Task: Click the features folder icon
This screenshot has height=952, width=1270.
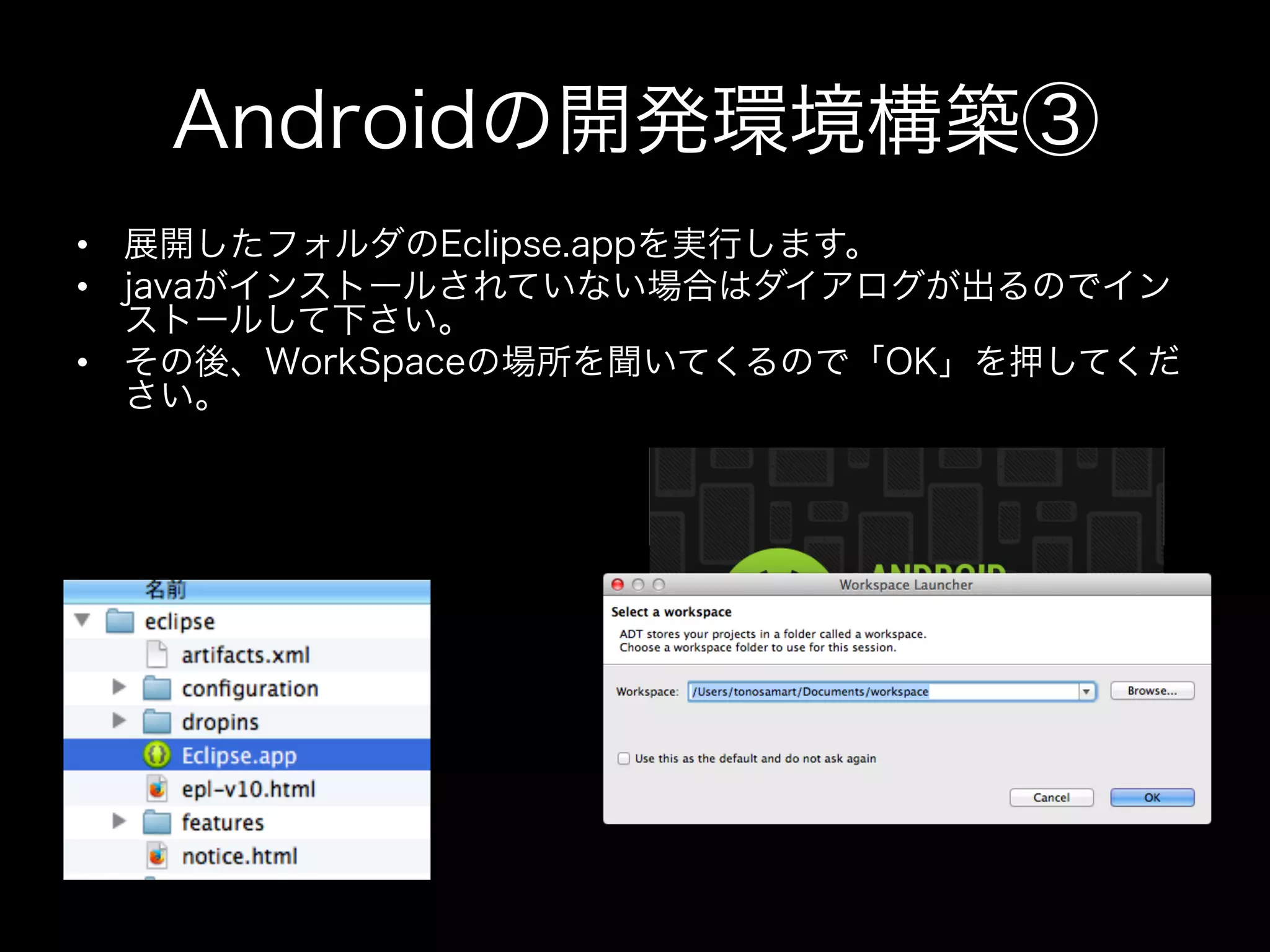Action: tap(157, 822)
